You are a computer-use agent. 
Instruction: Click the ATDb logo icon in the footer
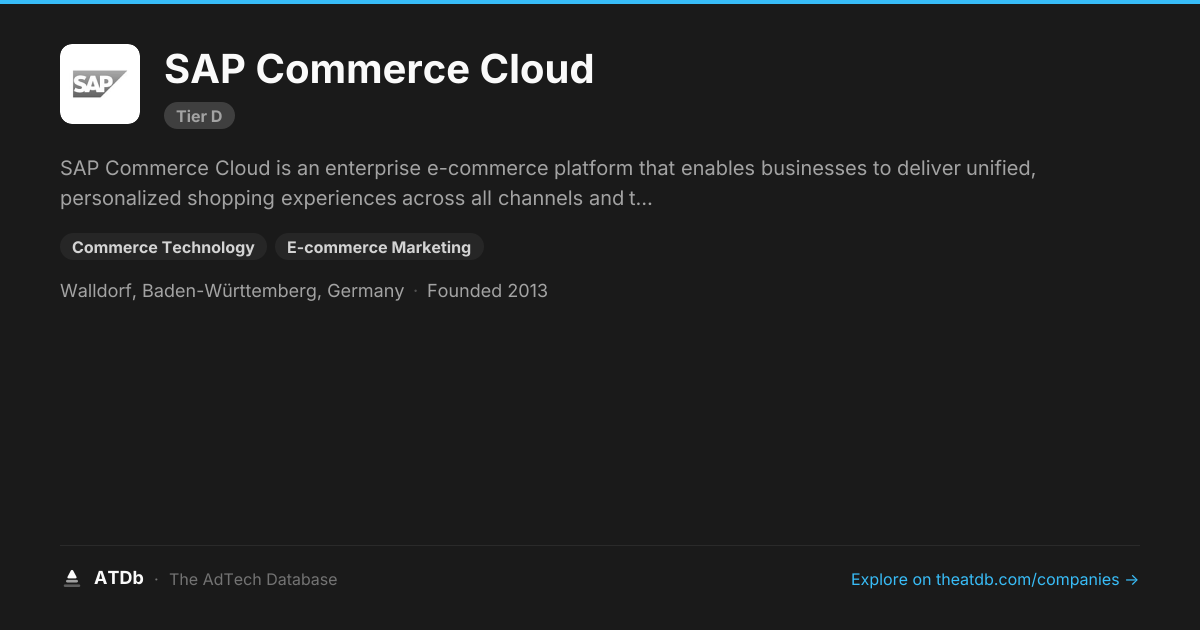pos(72,578)
